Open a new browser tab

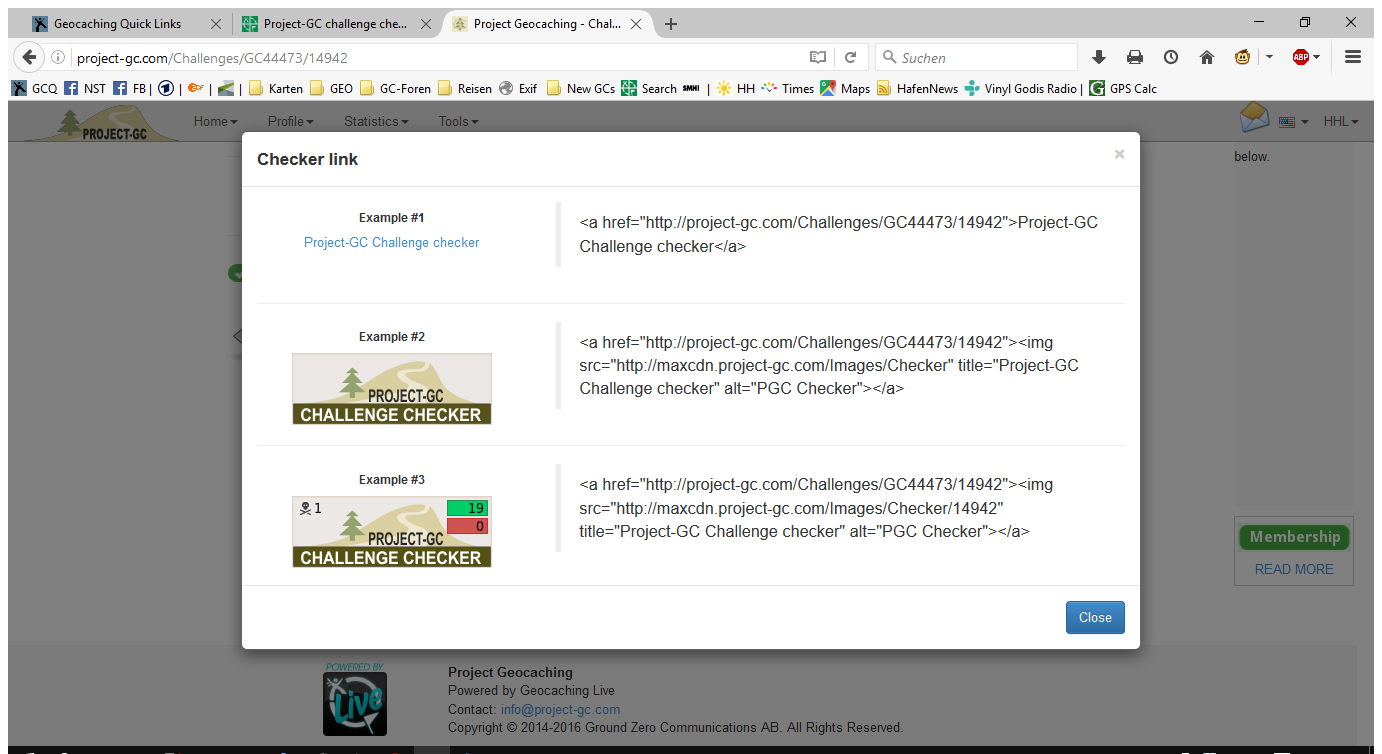(x=671, y=24)
